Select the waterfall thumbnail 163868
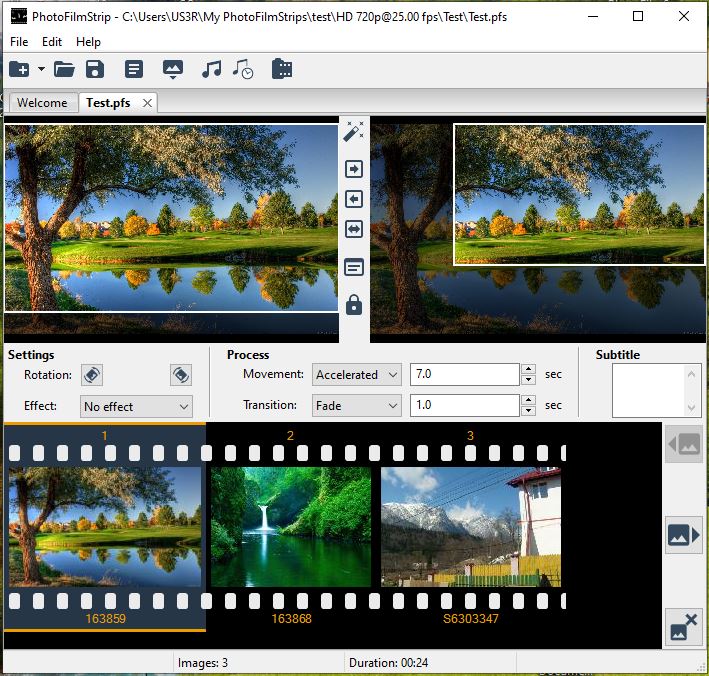 click(x=290, y=526)
